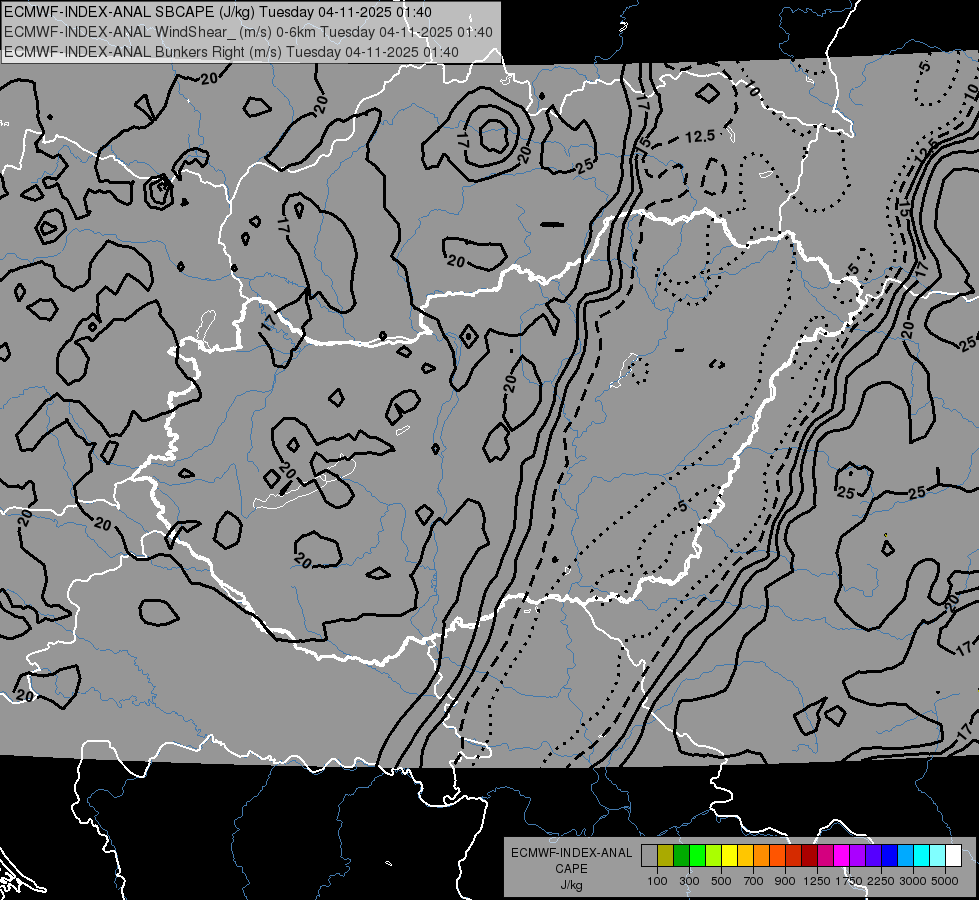The height and width of the screenshot is (900, 979).
Task: Select the white legend swatch
Action: [x=953, y=855]
